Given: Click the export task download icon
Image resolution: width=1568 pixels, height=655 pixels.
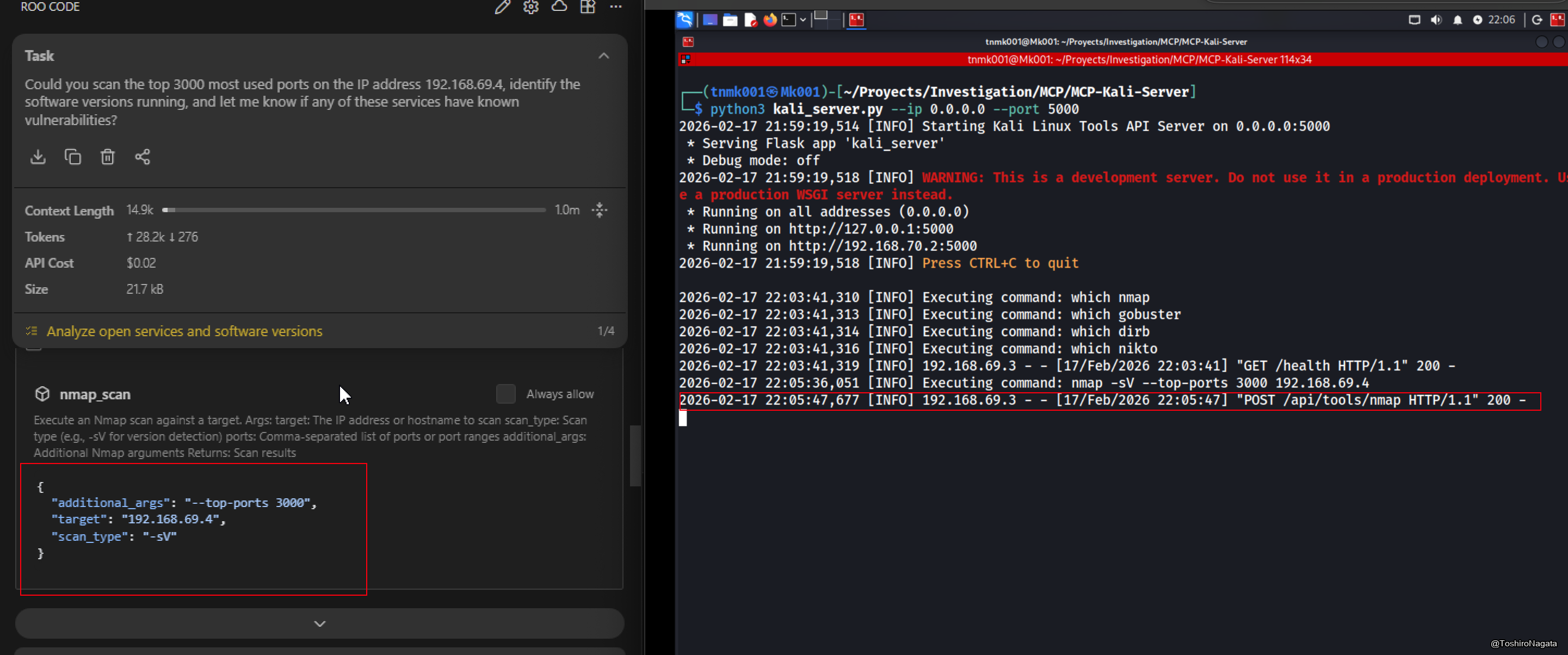Looking at the screenshot, I should (x=38, y=157).
